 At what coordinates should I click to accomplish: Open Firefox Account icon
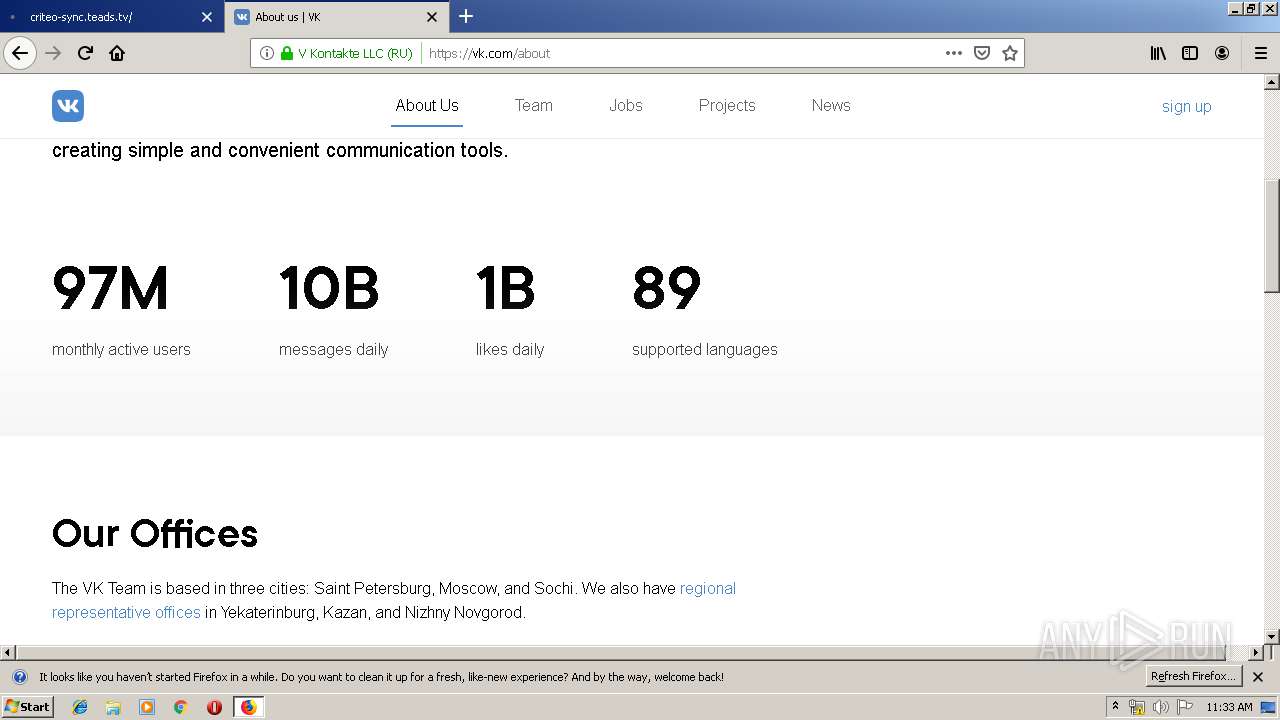pyautogui.click(x=1222, y=53)
